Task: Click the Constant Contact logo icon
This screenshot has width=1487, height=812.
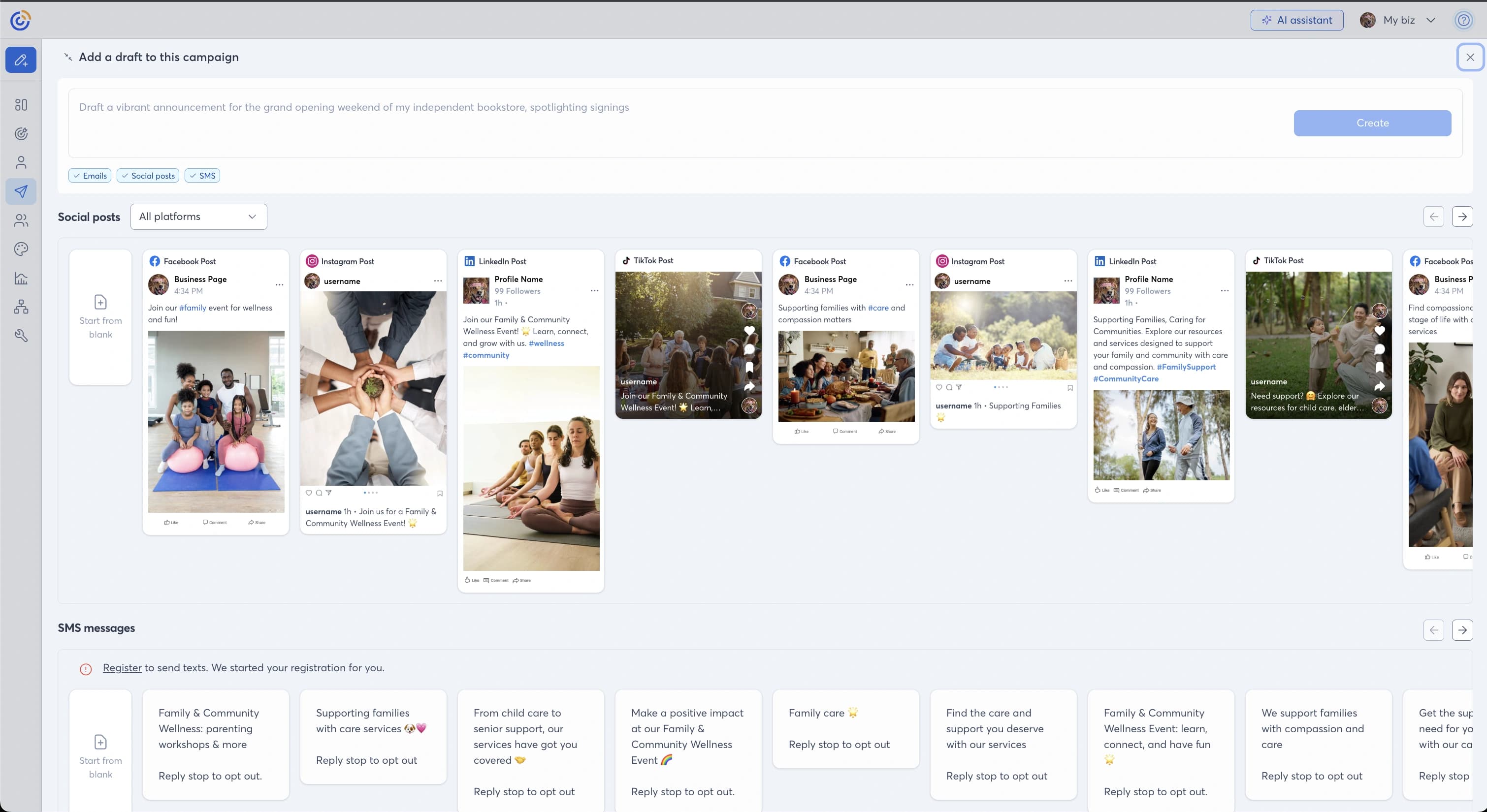Action: (20, 20)
